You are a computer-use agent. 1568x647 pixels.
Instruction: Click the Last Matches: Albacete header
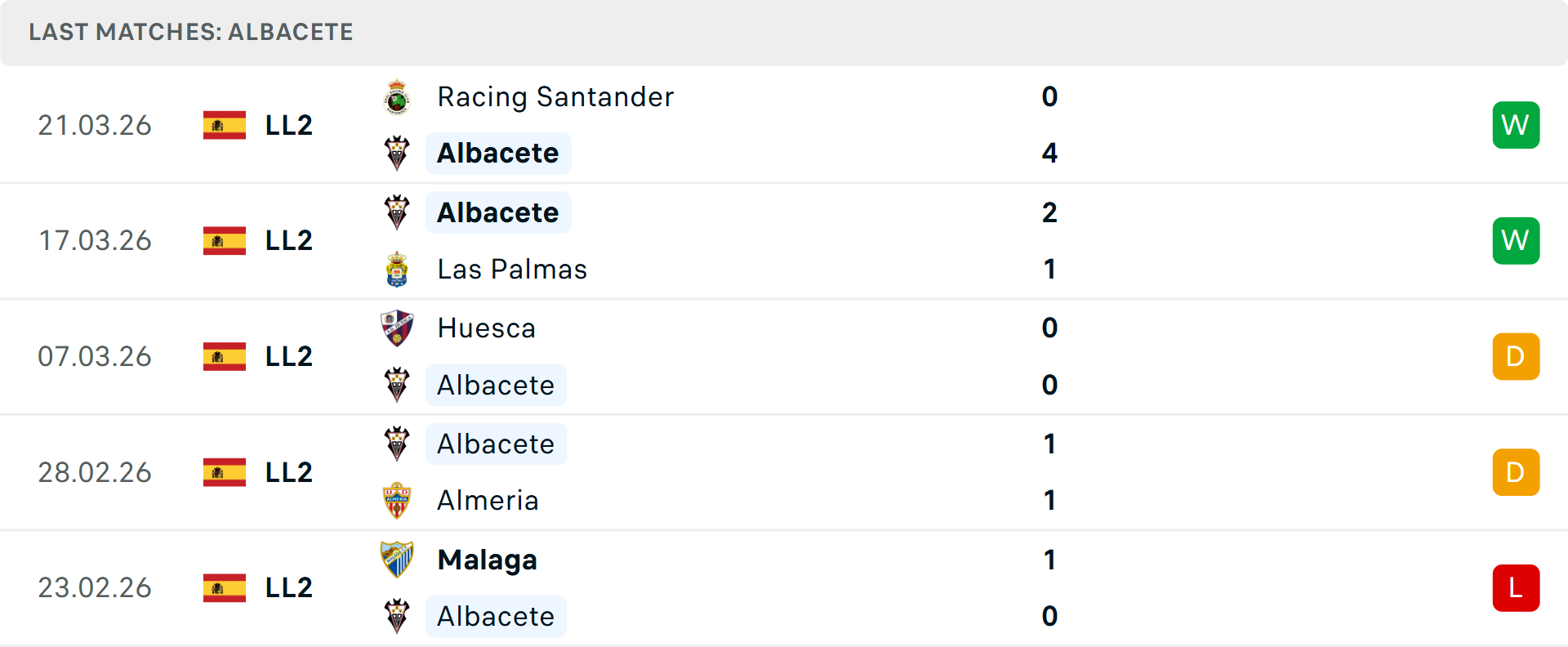[x=191, y=32]
